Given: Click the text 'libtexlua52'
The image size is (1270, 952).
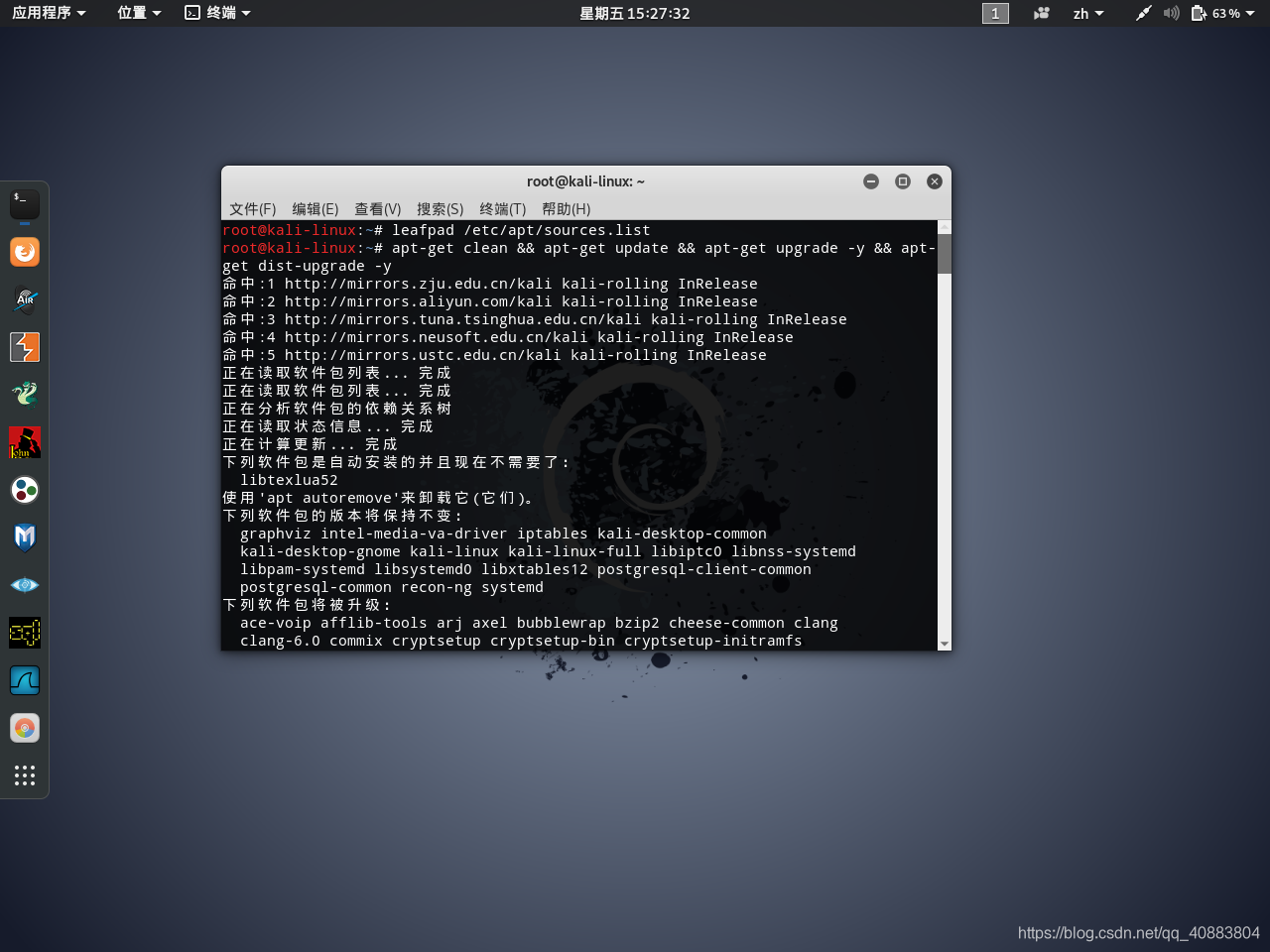Looking at the screenshot, I should coord(289,480).
